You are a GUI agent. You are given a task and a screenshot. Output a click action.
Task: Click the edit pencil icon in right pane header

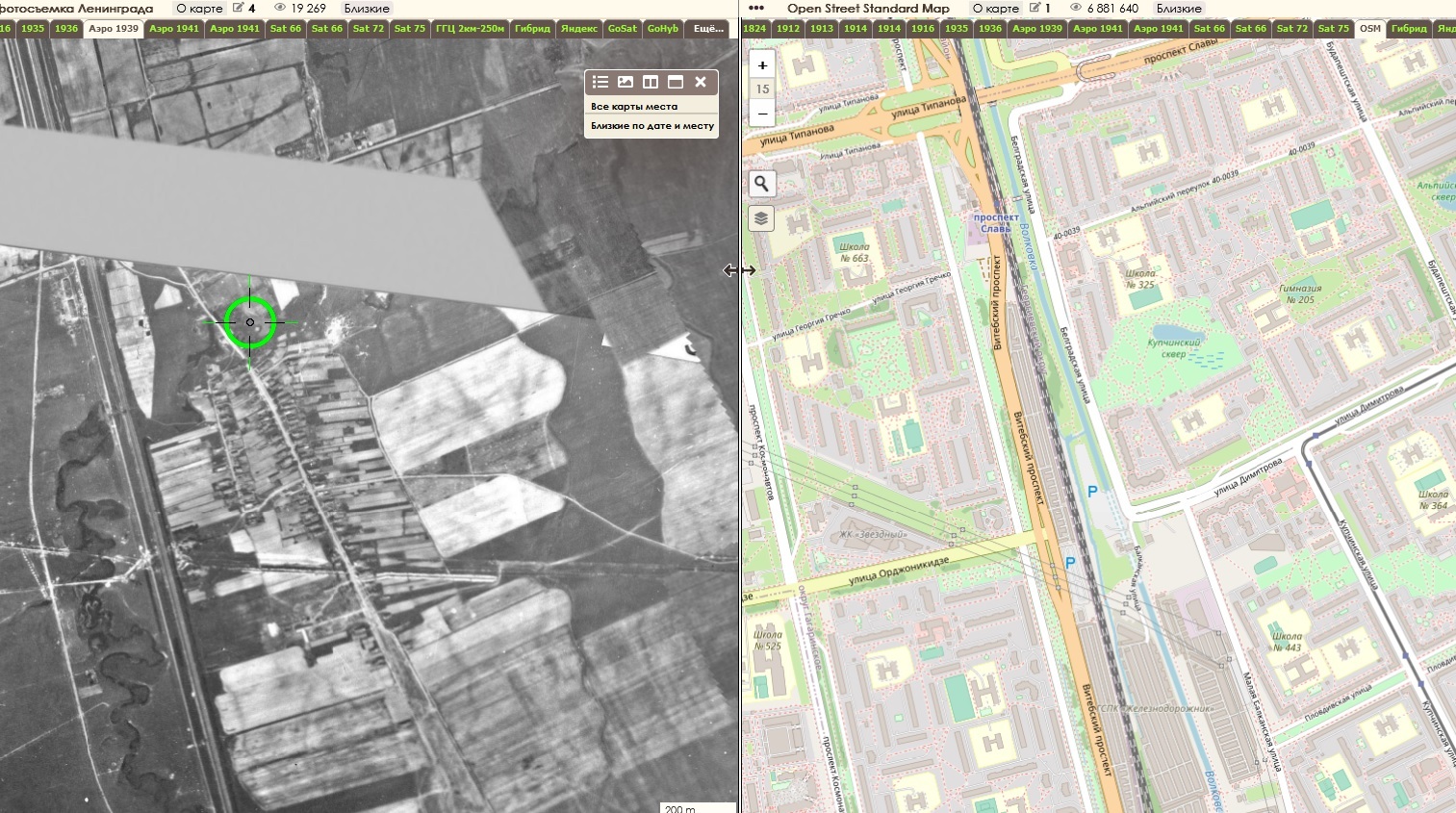tap(1035, 8)
